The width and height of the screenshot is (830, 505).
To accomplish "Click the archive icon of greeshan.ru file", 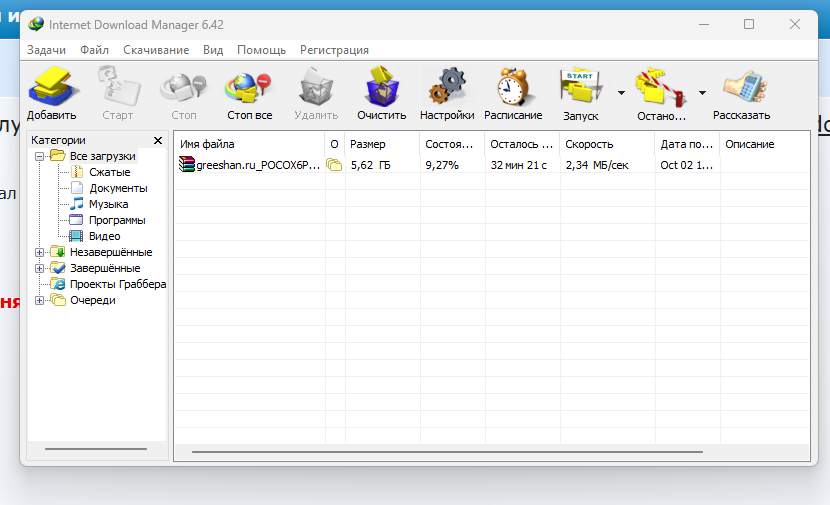I will [x=187, y=165].
